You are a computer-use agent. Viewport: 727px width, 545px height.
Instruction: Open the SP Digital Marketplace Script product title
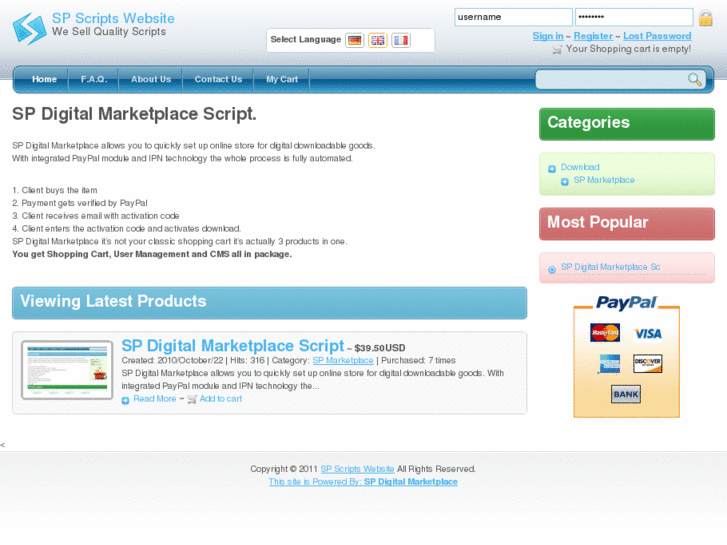pyautogui.click(x=233, y=346)
